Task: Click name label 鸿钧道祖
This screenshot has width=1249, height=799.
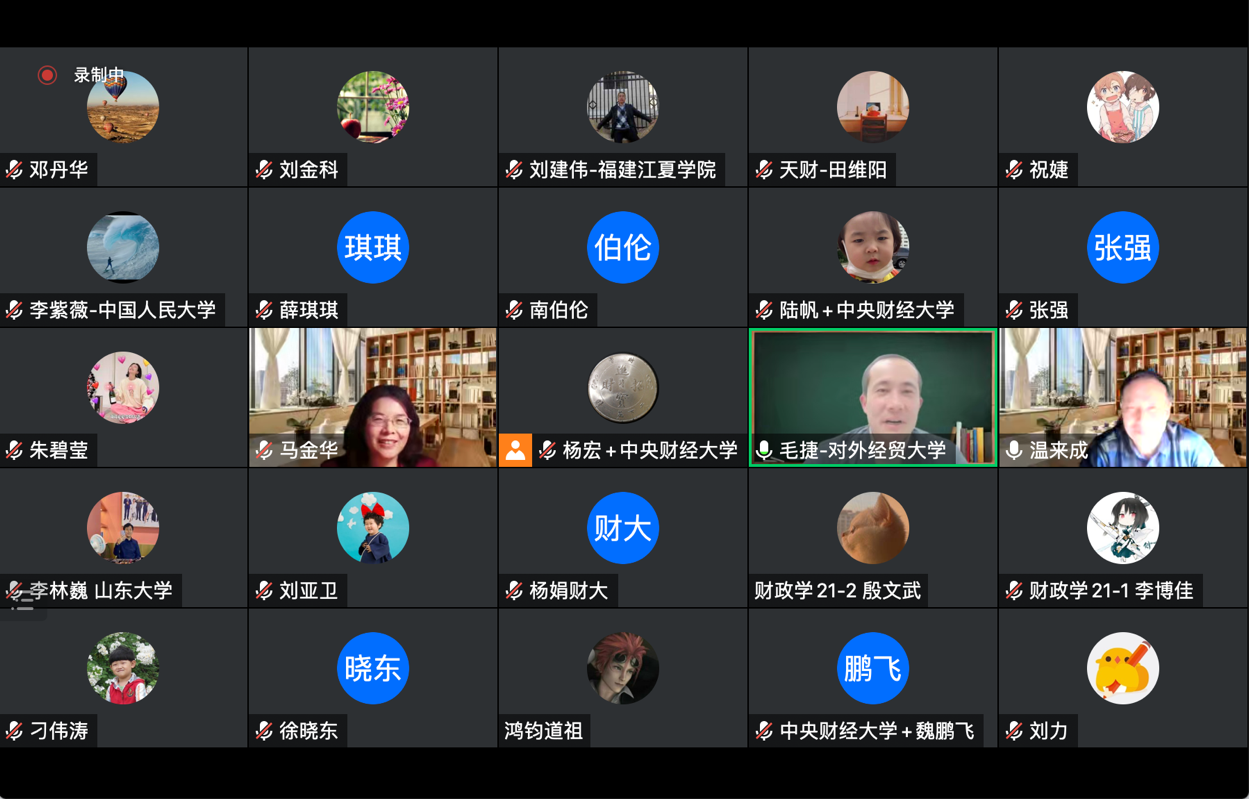Action: [544, 731]
